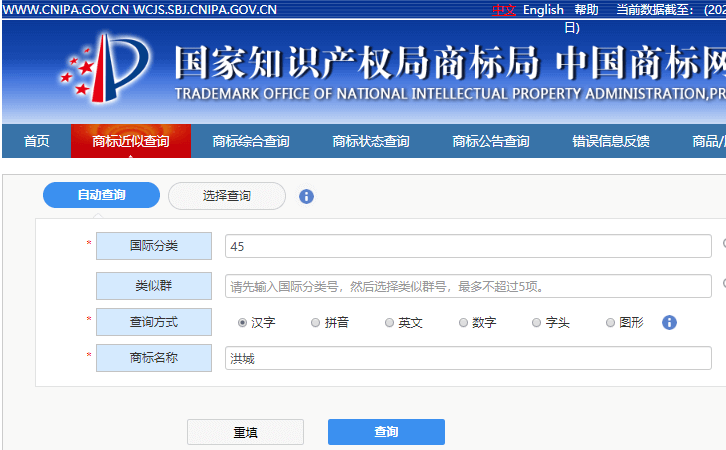Click the 国际分类 field label
The image size is (726, 450).
point(154,246)
